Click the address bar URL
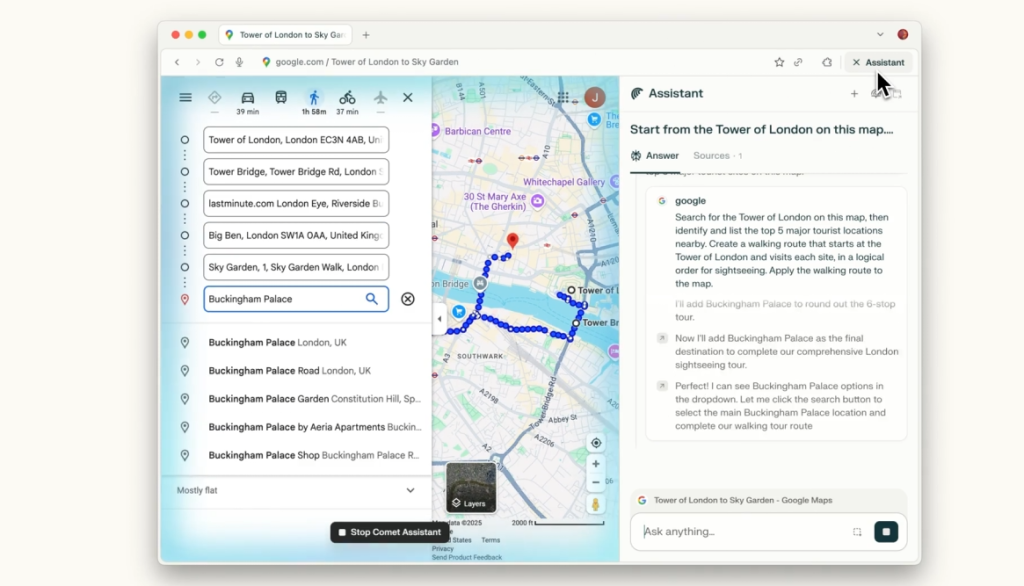1024x586 pixels. (x=366, y=62)
